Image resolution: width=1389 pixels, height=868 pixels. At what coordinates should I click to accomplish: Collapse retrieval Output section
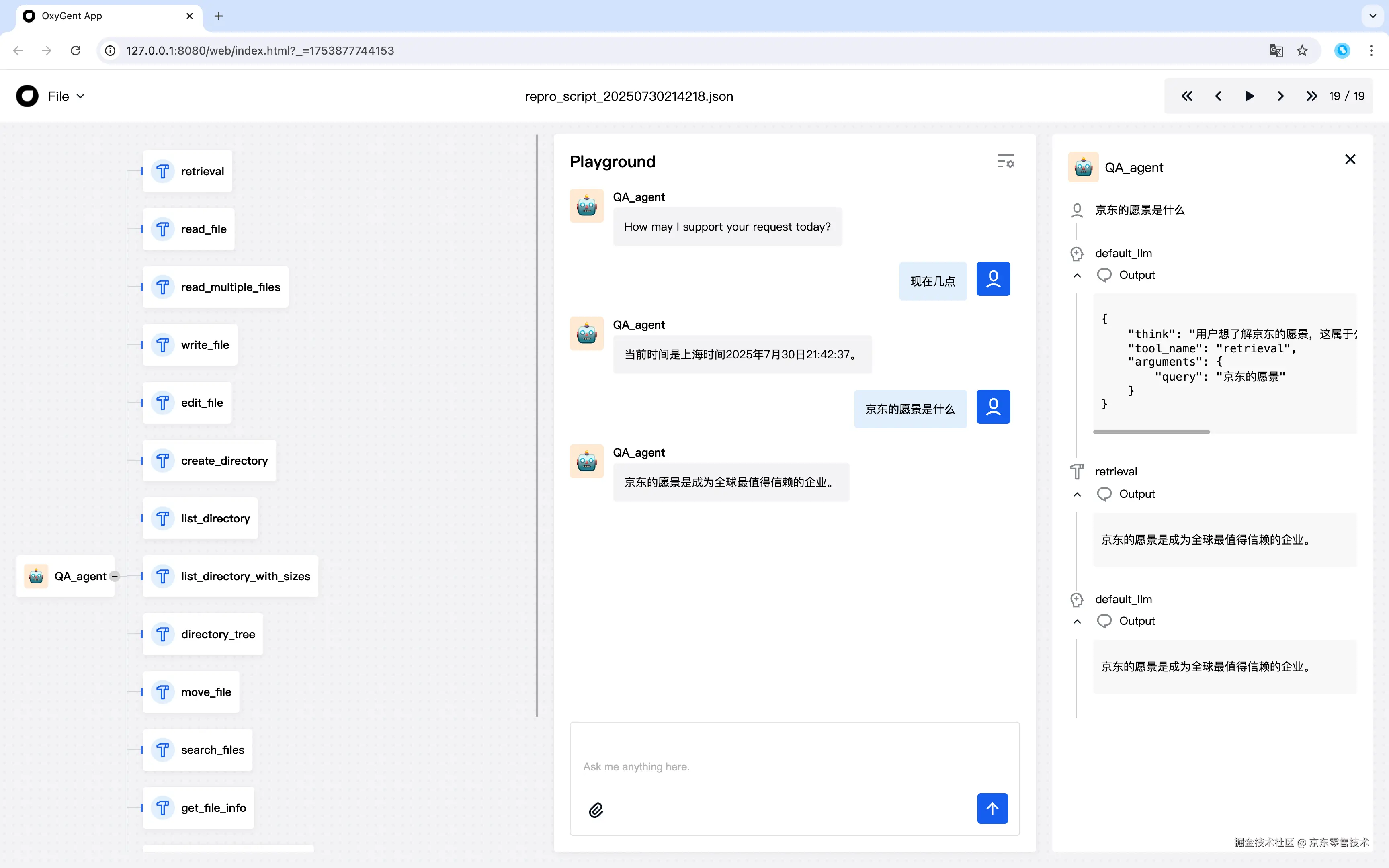[1077, 494]
